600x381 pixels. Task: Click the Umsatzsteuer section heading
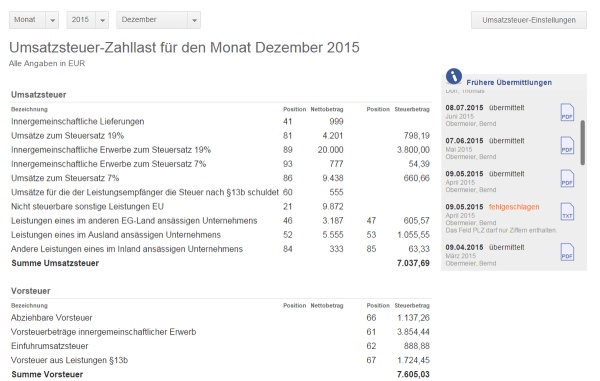38,95
